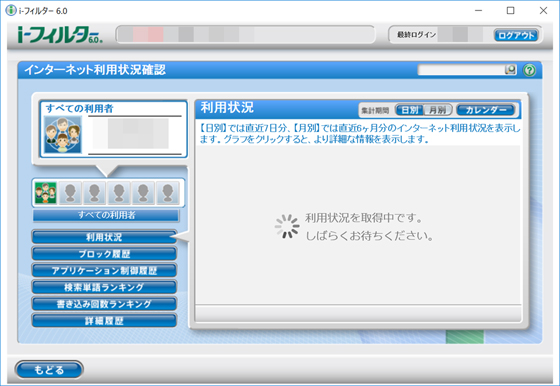Open 検索単語ランキング menu item
Image resolution: width=560 pixels, height=386 pixels.
[x=104, y=287]
